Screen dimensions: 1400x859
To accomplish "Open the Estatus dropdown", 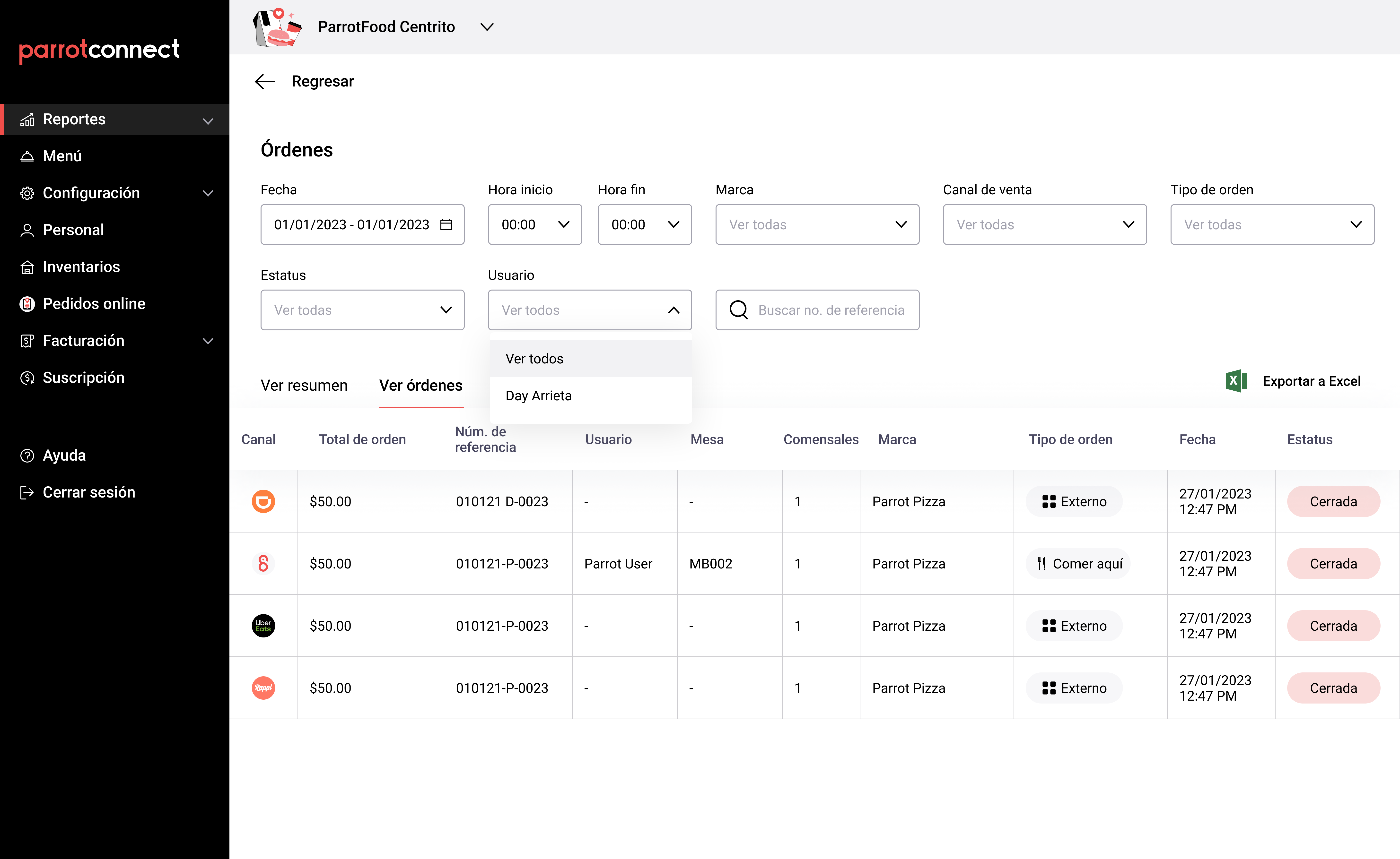I will pos(363,310).
